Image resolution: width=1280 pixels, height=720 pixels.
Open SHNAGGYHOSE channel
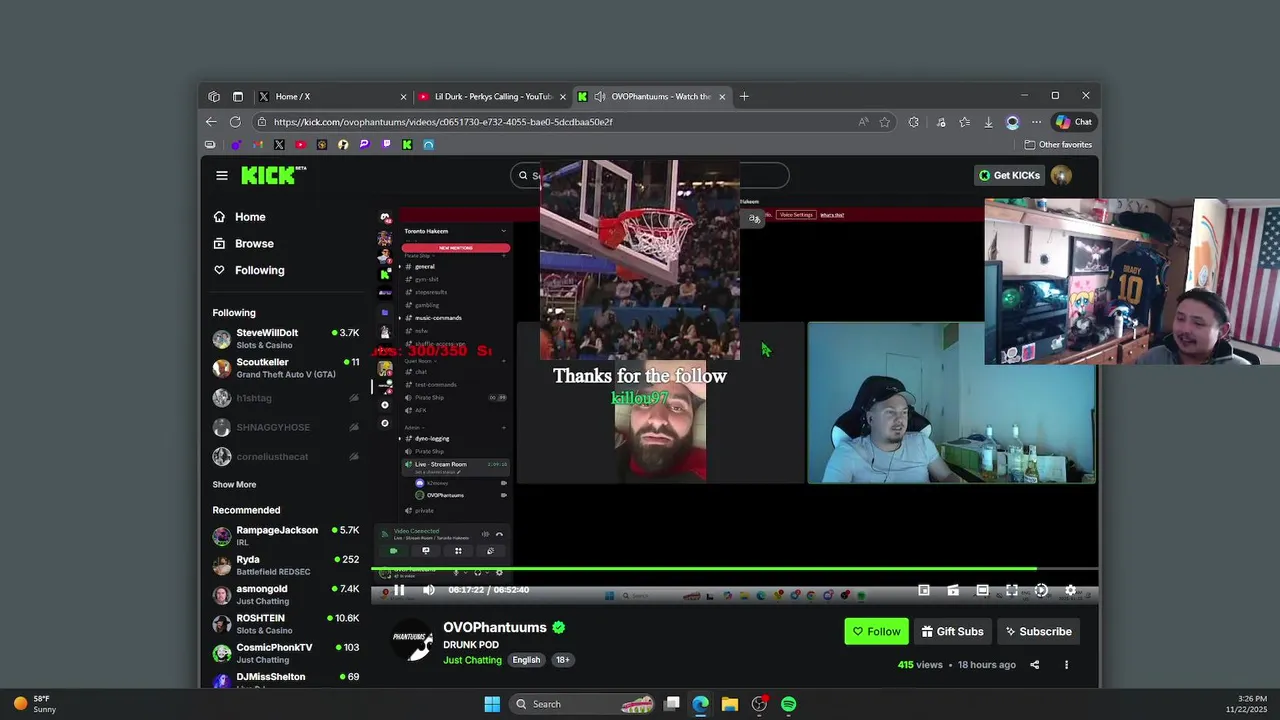[286, 427]
